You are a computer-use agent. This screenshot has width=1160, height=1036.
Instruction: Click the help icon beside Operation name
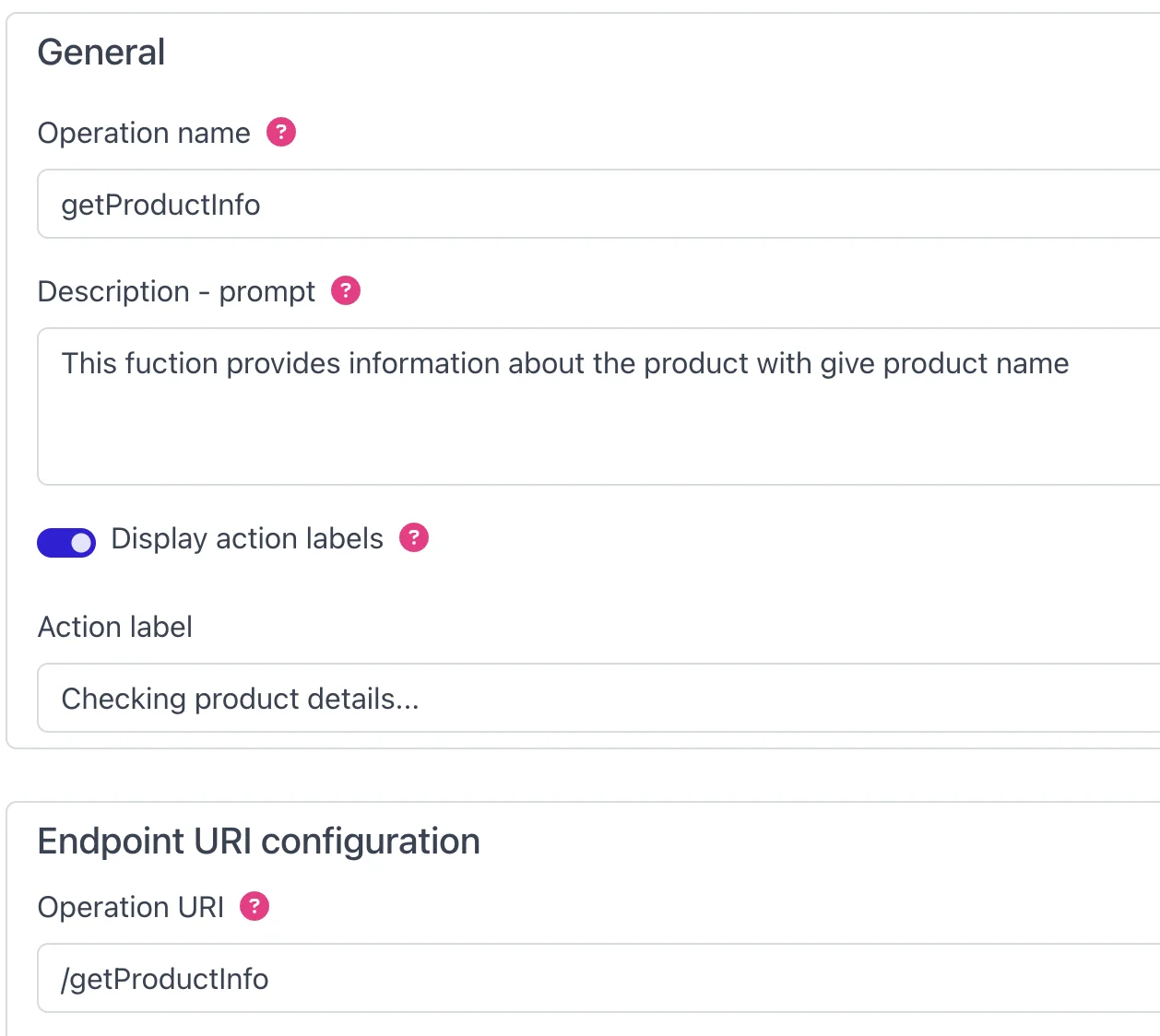click(x=281, y=133)
